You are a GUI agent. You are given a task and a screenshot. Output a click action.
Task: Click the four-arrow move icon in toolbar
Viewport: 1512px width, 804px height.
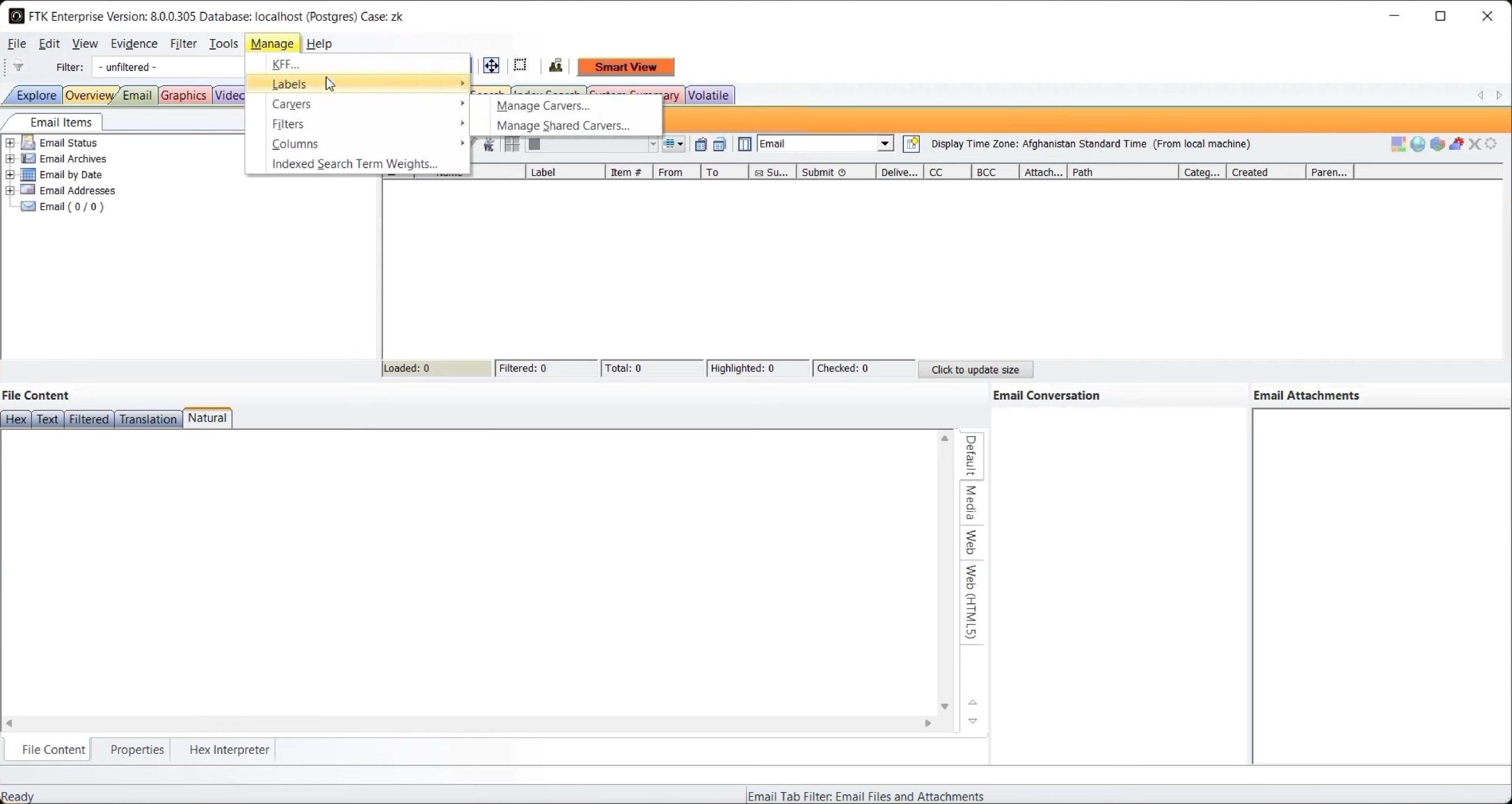pos(491,66)
